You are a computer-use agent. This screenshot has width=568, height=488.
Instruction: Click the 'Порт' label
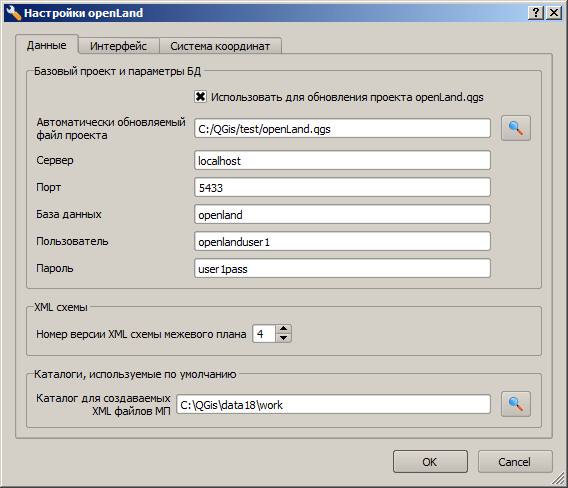[49, 187]
